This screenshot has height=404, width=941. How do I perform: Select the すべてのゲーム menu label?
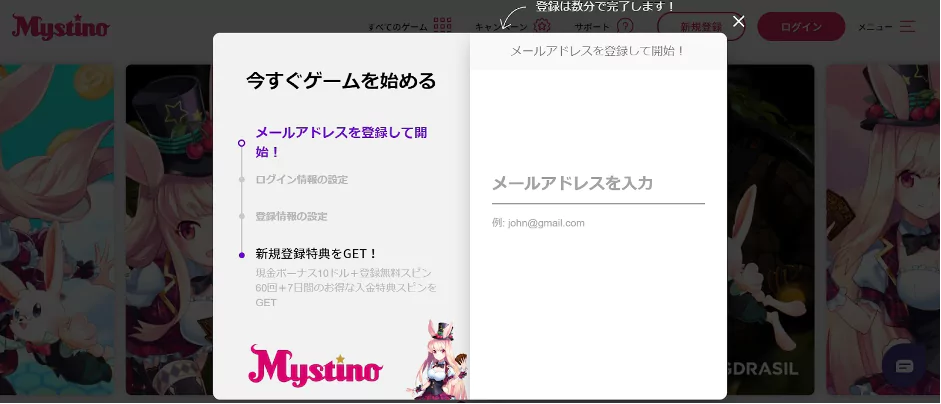398,27
